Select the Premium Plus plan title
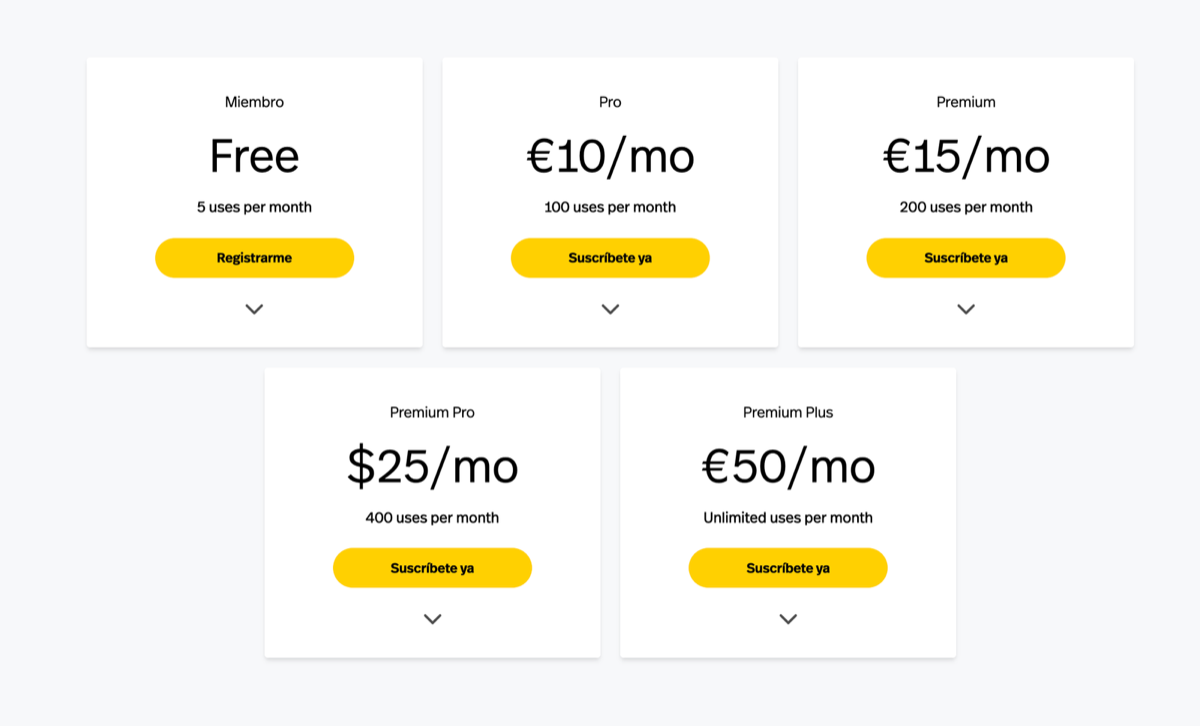 point(788,412)
